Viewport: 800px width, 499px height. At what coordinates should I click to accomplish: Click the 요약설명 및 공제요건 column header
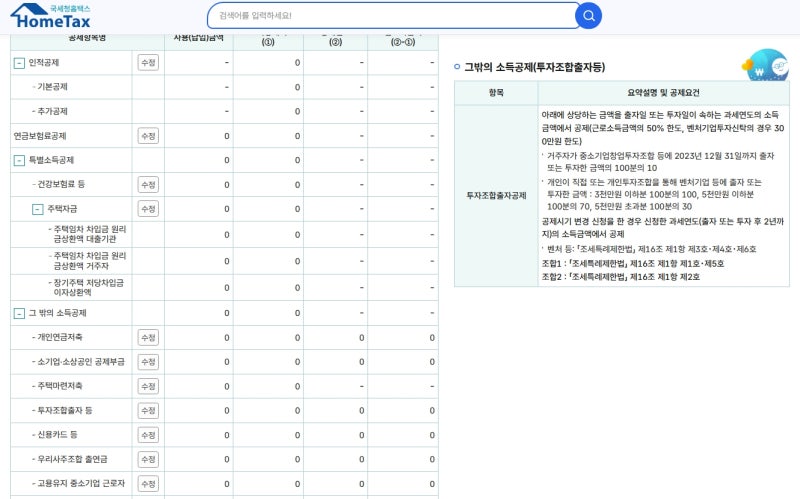tap(663, 93)
